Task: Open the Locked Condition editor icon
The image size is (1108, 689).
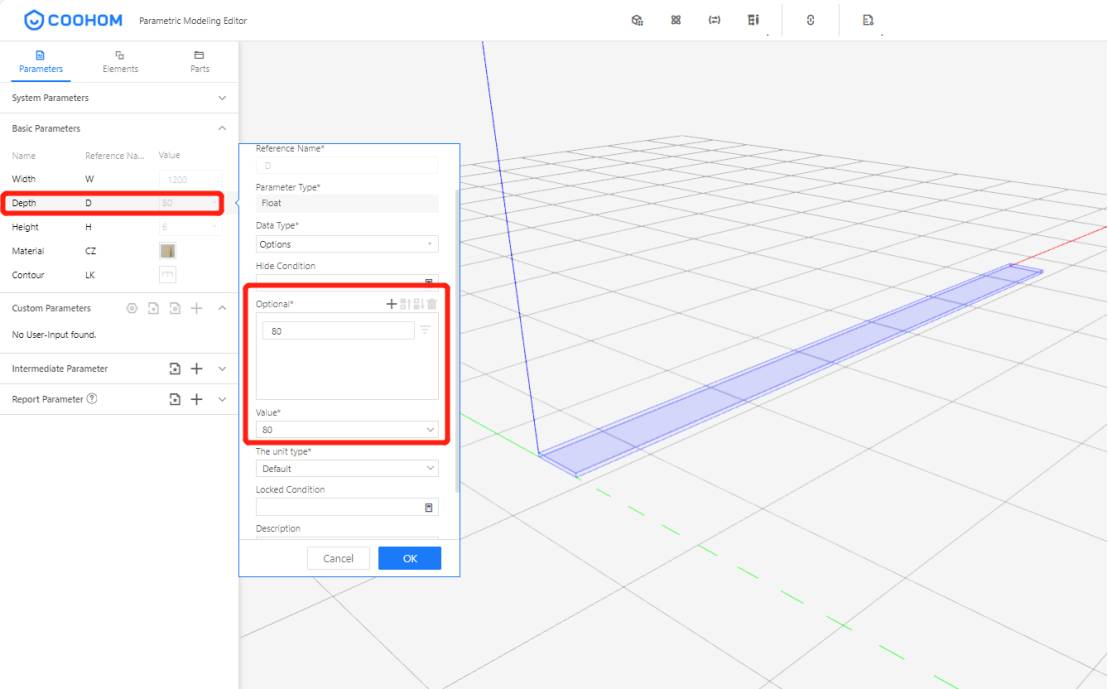Action: 429,508
